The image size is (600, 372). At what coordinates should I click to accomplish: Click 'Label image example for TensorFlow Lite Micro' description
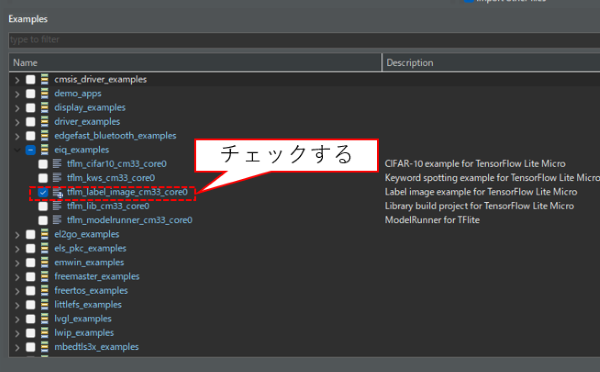click(x=481, y=192)
